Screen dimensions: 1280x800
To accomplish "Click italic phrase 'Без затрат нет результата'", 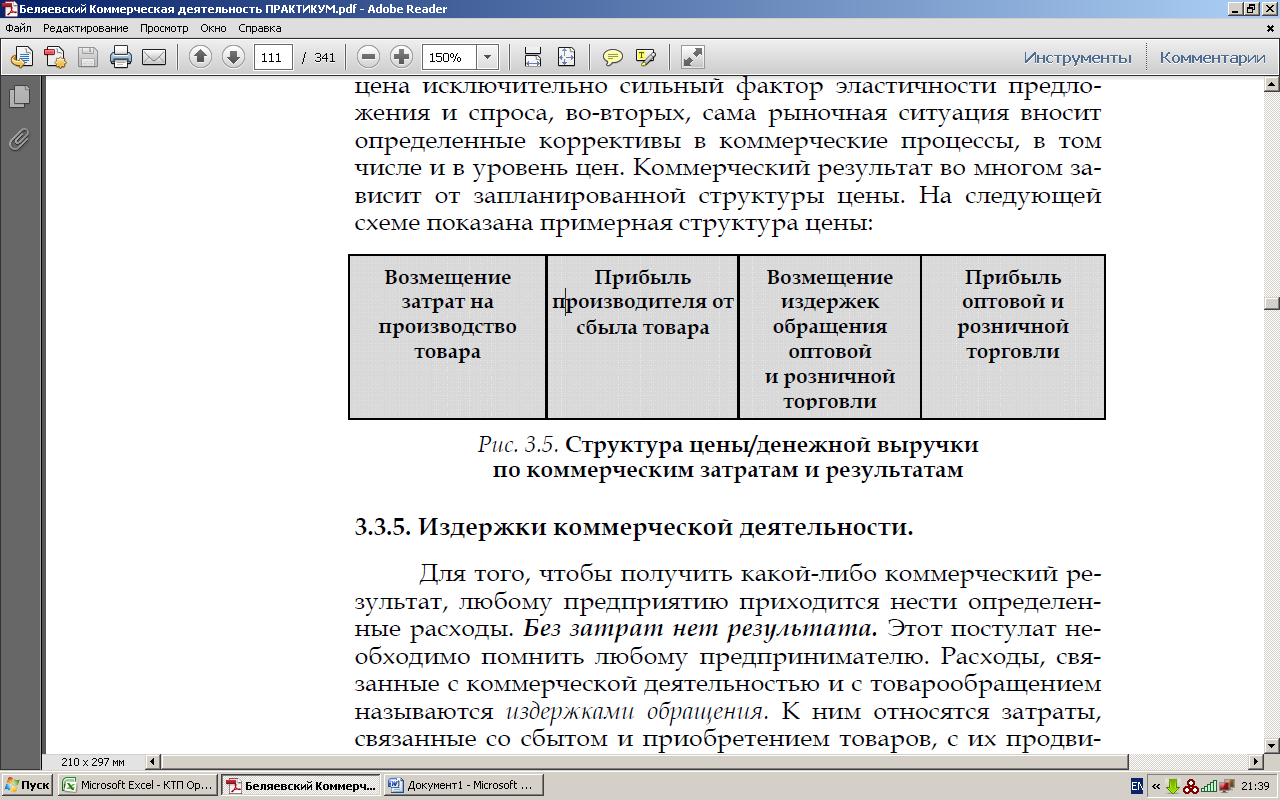I will click(701, 630).
